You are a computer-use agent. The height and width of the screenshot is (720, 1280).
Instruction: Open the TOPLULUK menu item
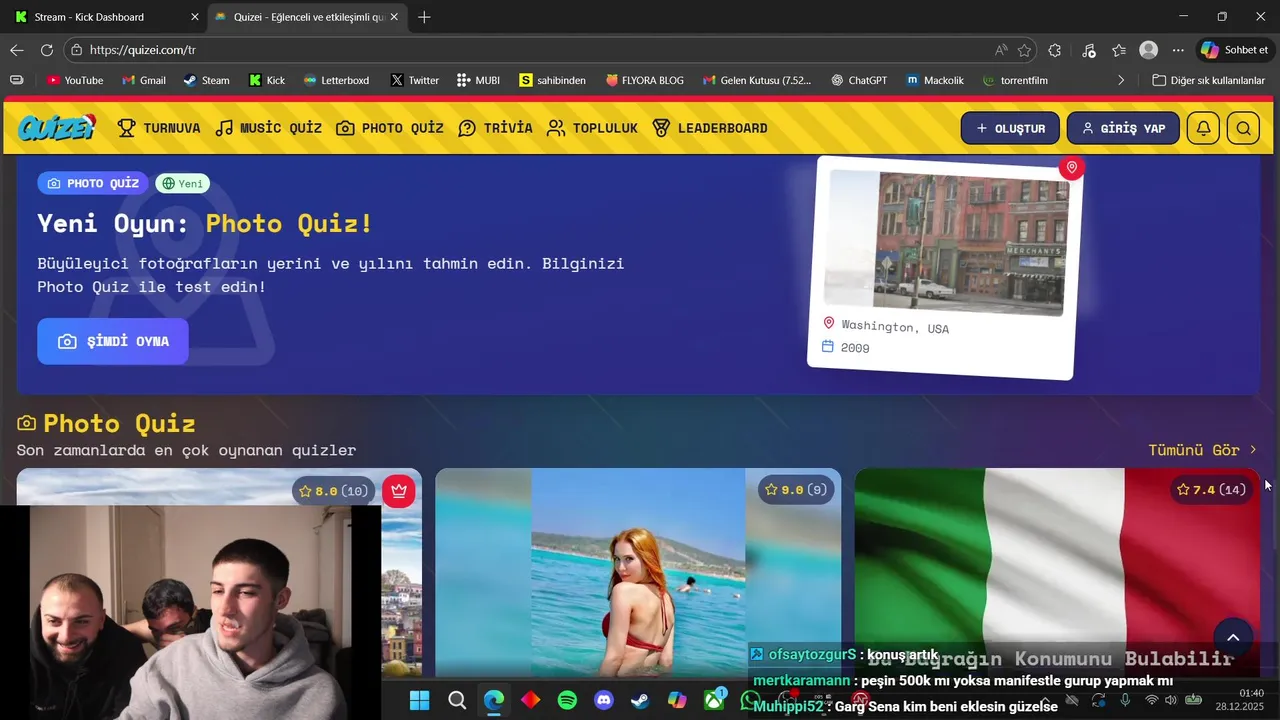pyautogui.click(x=592, y=128)
